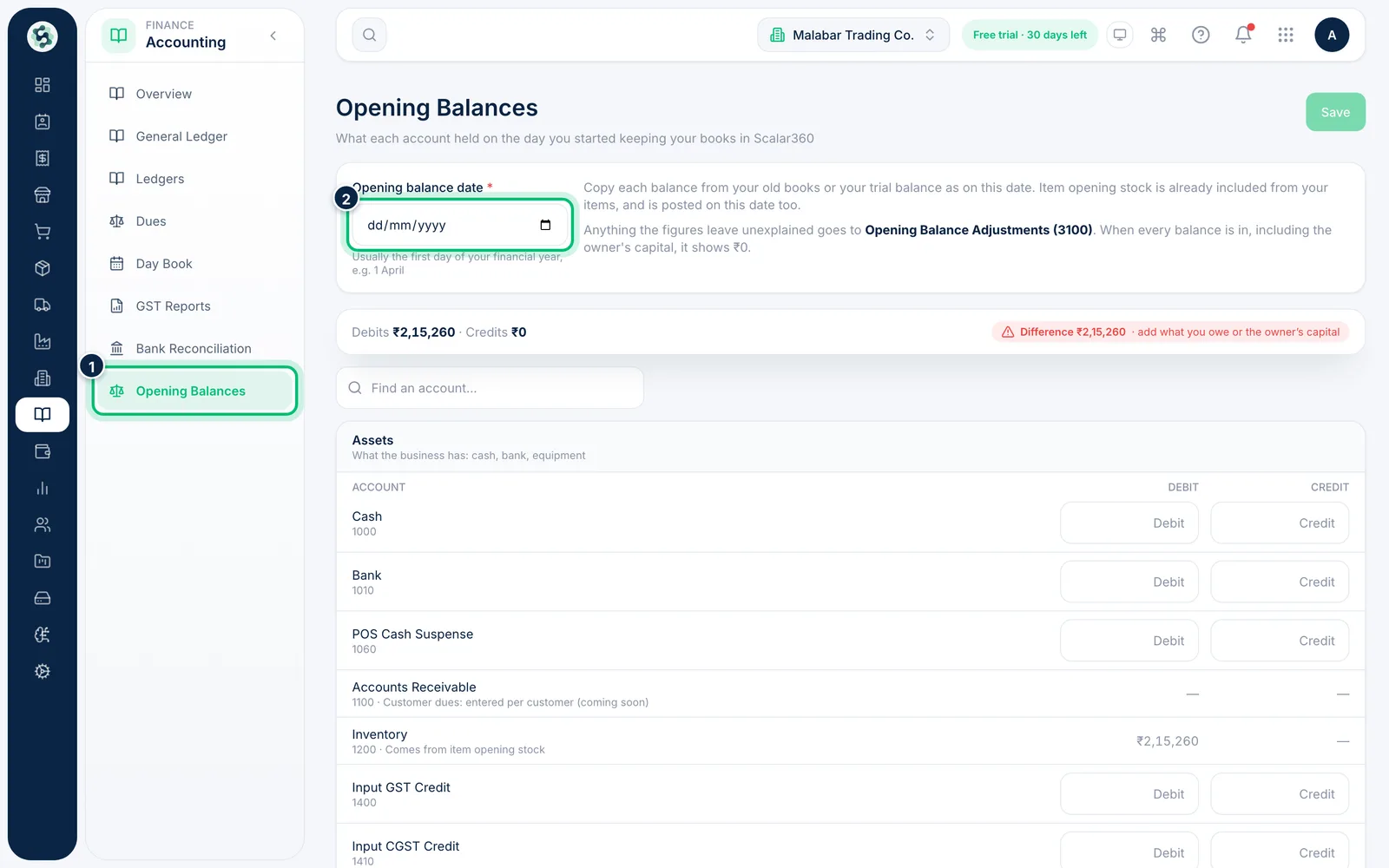Go to Overview in the Accounting menu

coord(194,94)
